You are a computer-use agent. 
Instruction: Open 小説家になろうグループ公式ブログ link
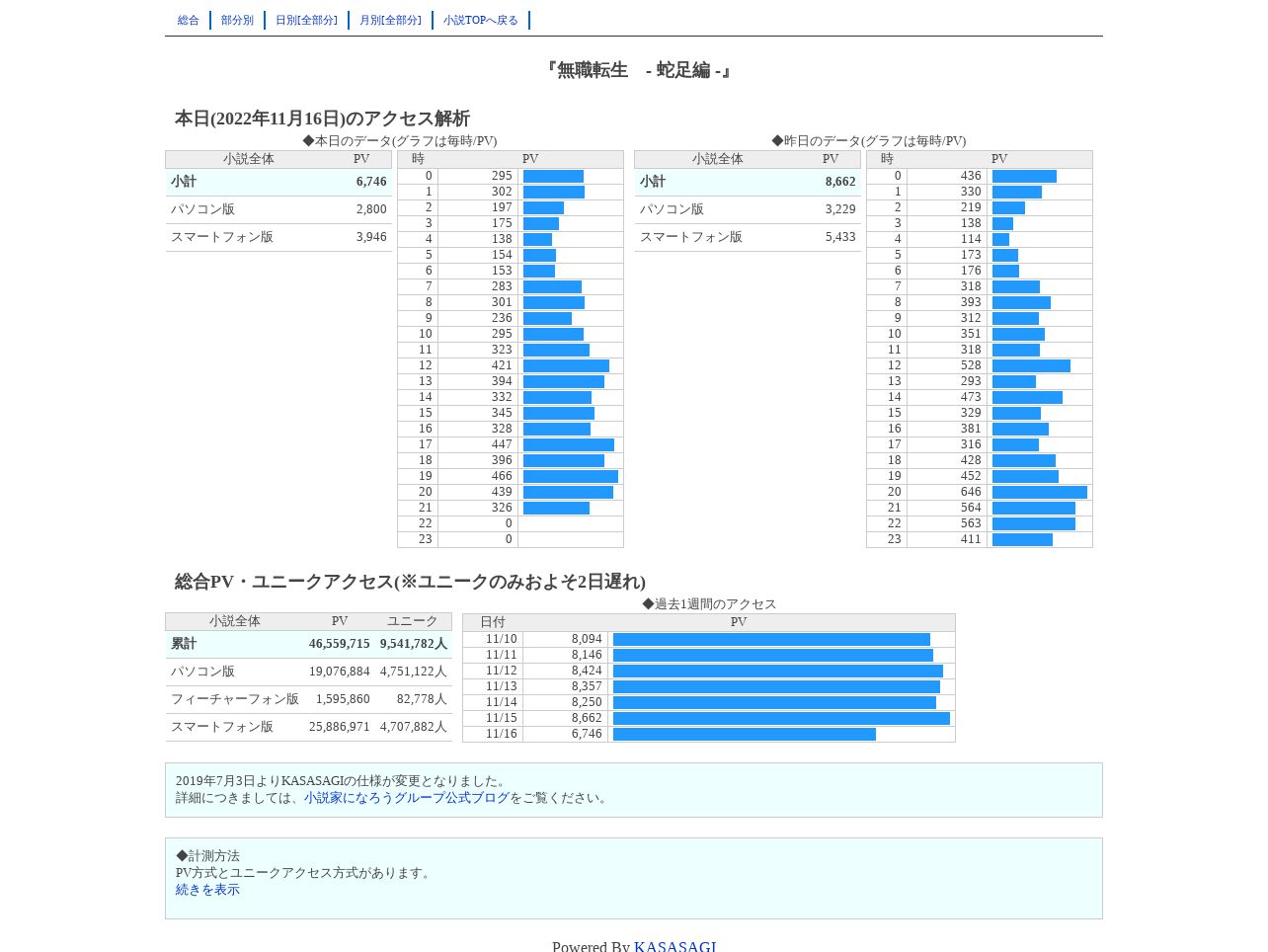[x=407, y=798]
